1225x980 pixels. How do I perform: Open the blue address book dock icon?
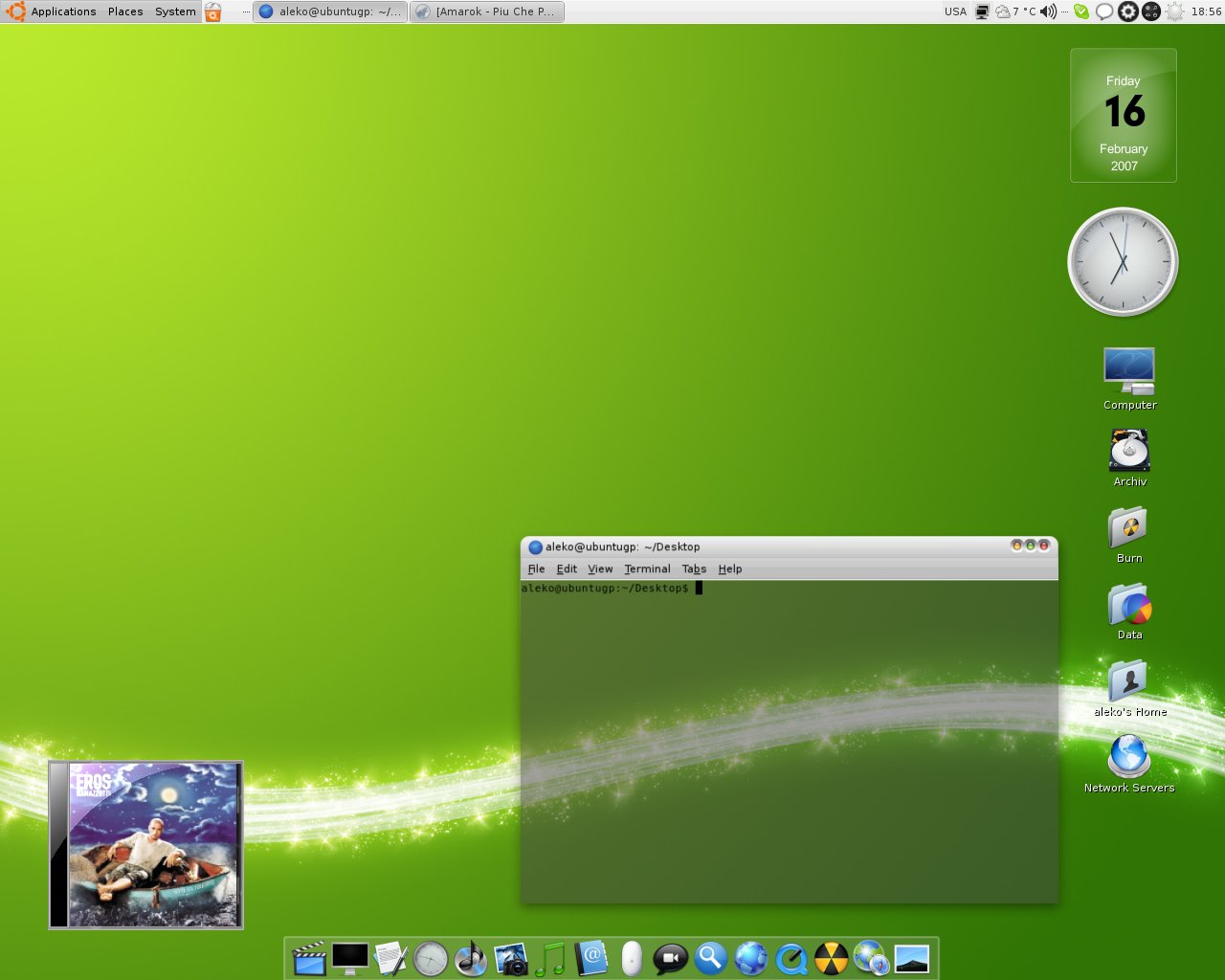click(x=591, y=958)
